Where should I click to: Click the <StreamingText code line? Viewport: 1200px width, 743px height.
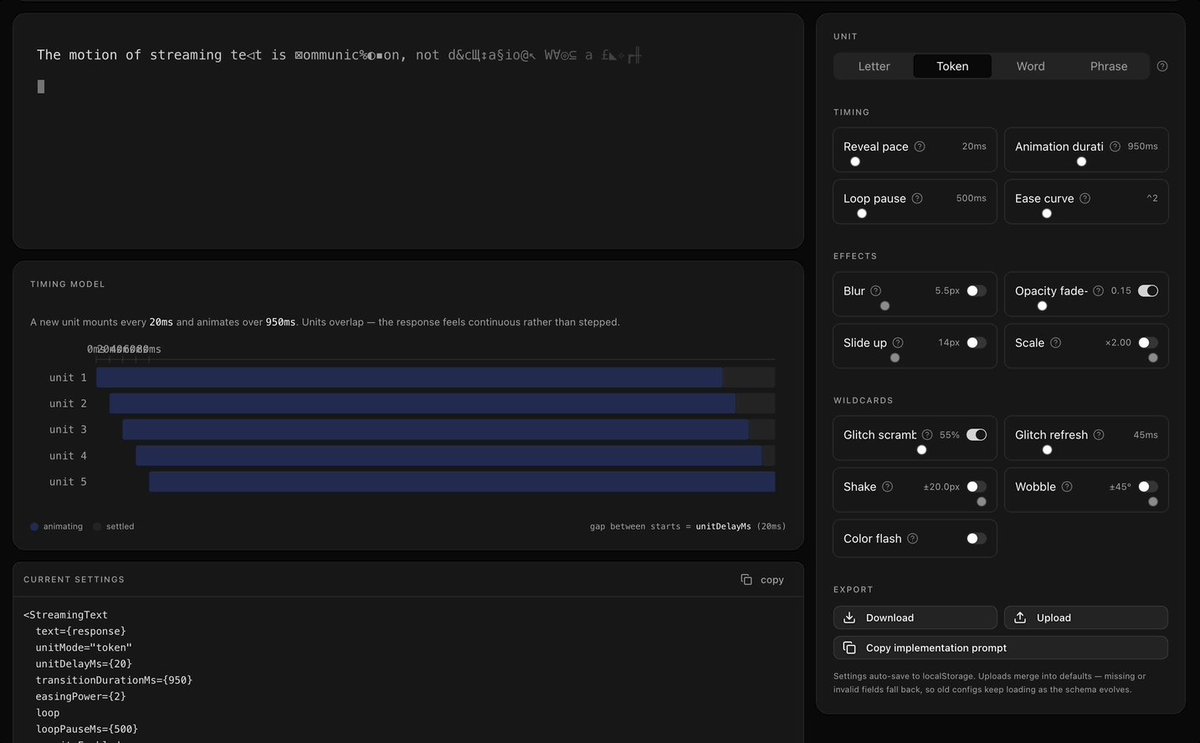tap(66, 615)
